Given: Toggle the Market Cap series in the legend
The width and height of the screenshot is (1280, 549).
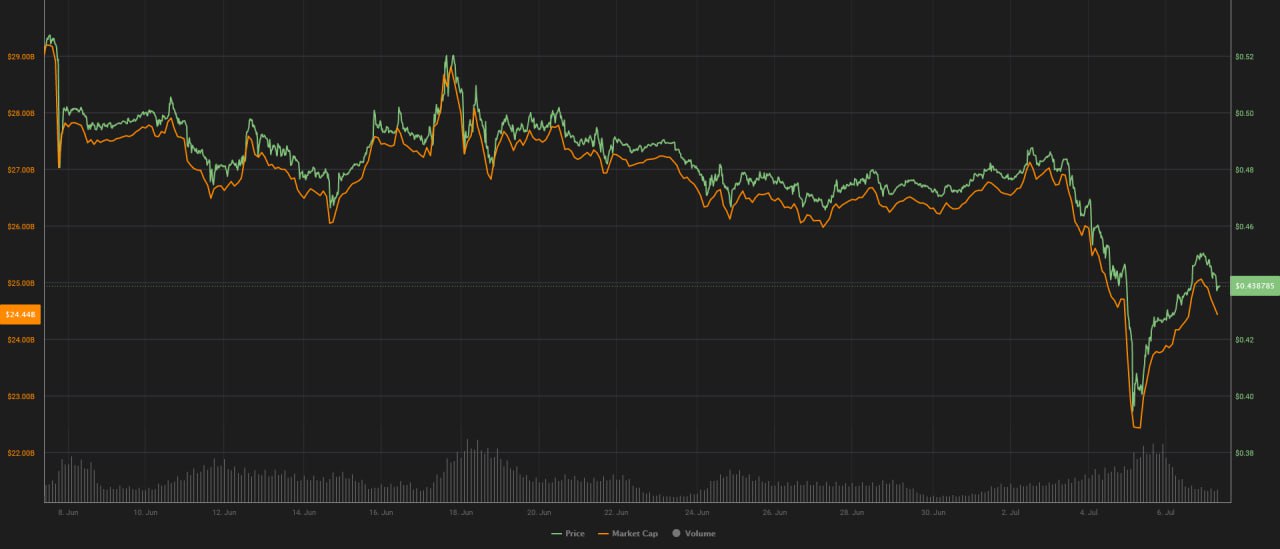Looking at the screenshot, I should coord(628,534).
